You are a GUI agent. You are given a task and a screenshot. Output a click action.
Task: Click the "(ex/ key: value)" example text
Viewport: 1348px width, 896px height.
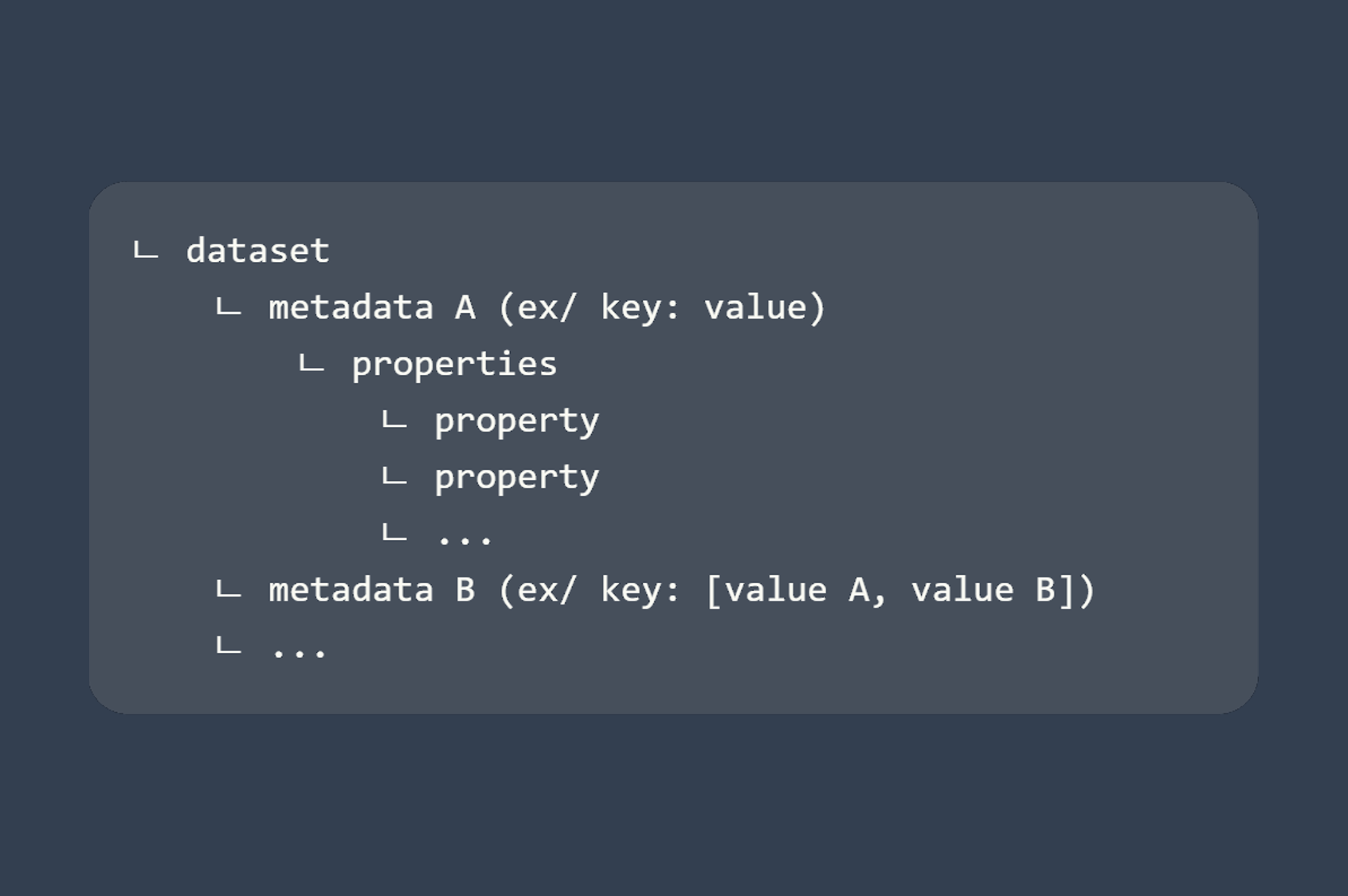[x=662, y=307]
